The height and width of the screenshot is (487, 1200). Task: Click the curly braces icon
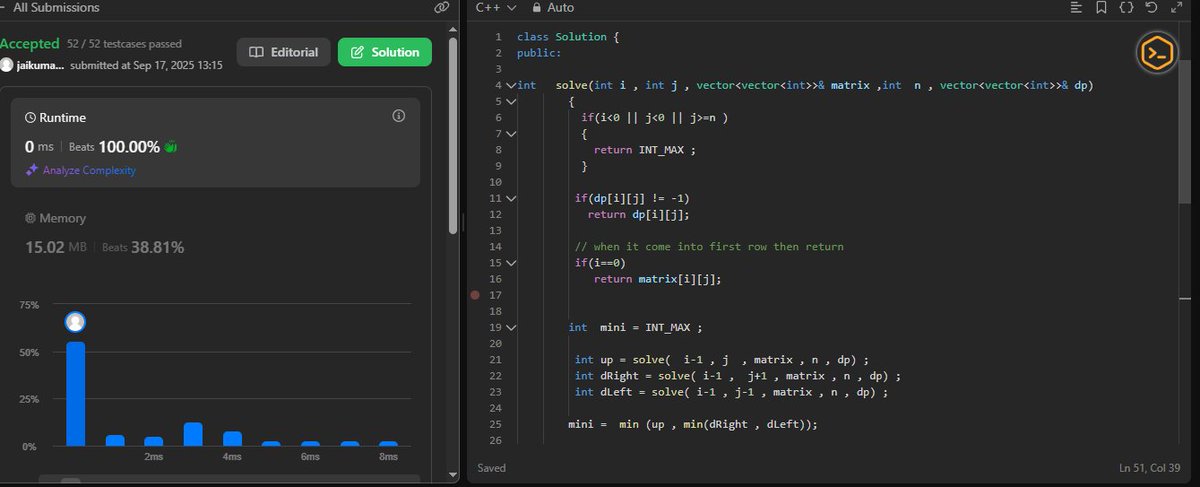click(1126, 7)
